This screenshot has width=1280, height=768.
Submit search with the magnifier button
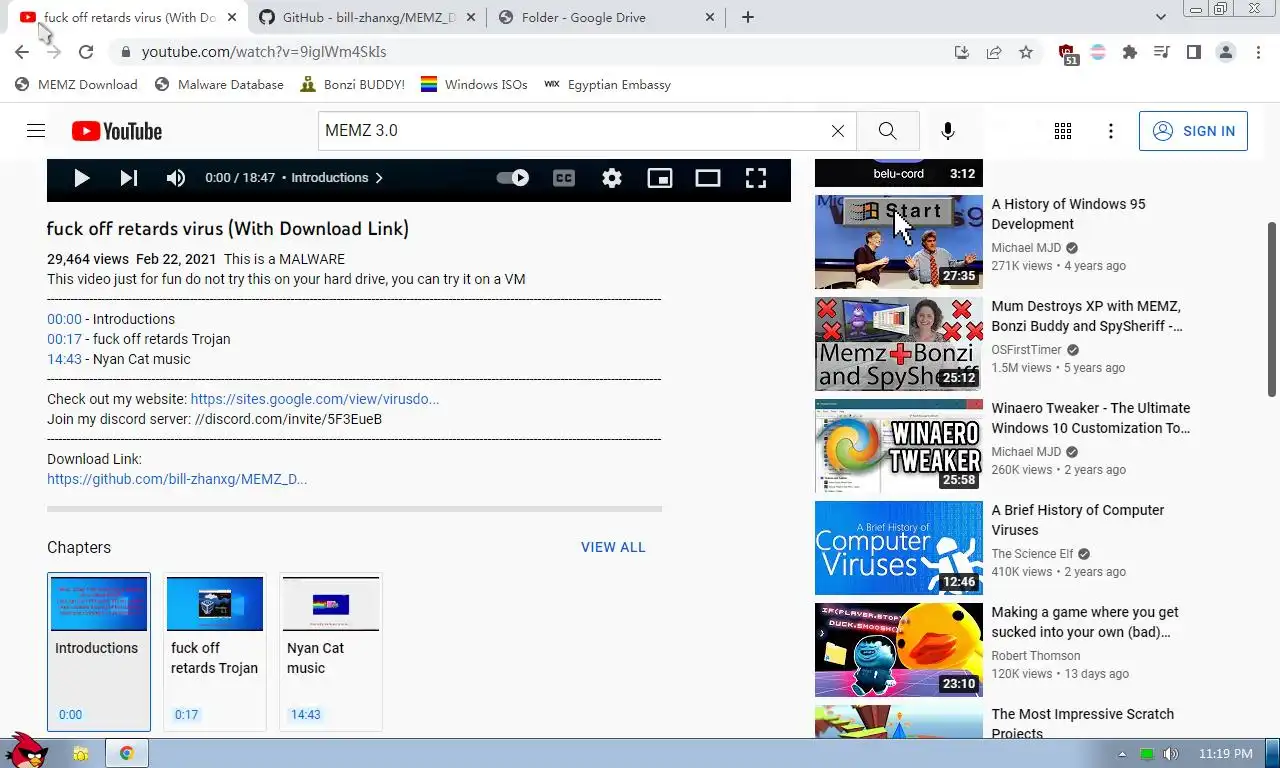coord(887,131)
